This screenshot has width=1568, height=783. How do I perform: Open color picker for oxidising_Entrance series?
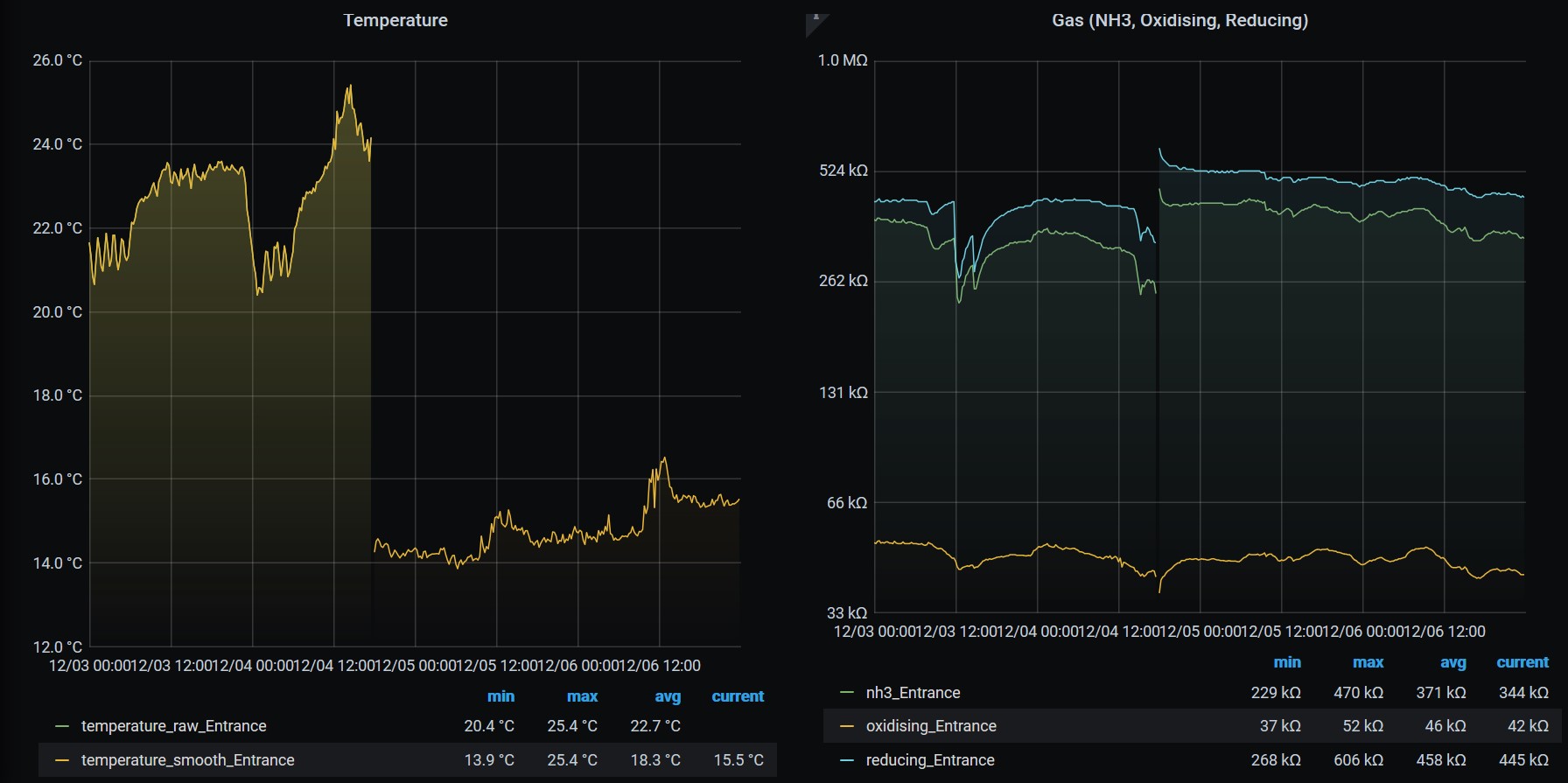tap(846, 726)
